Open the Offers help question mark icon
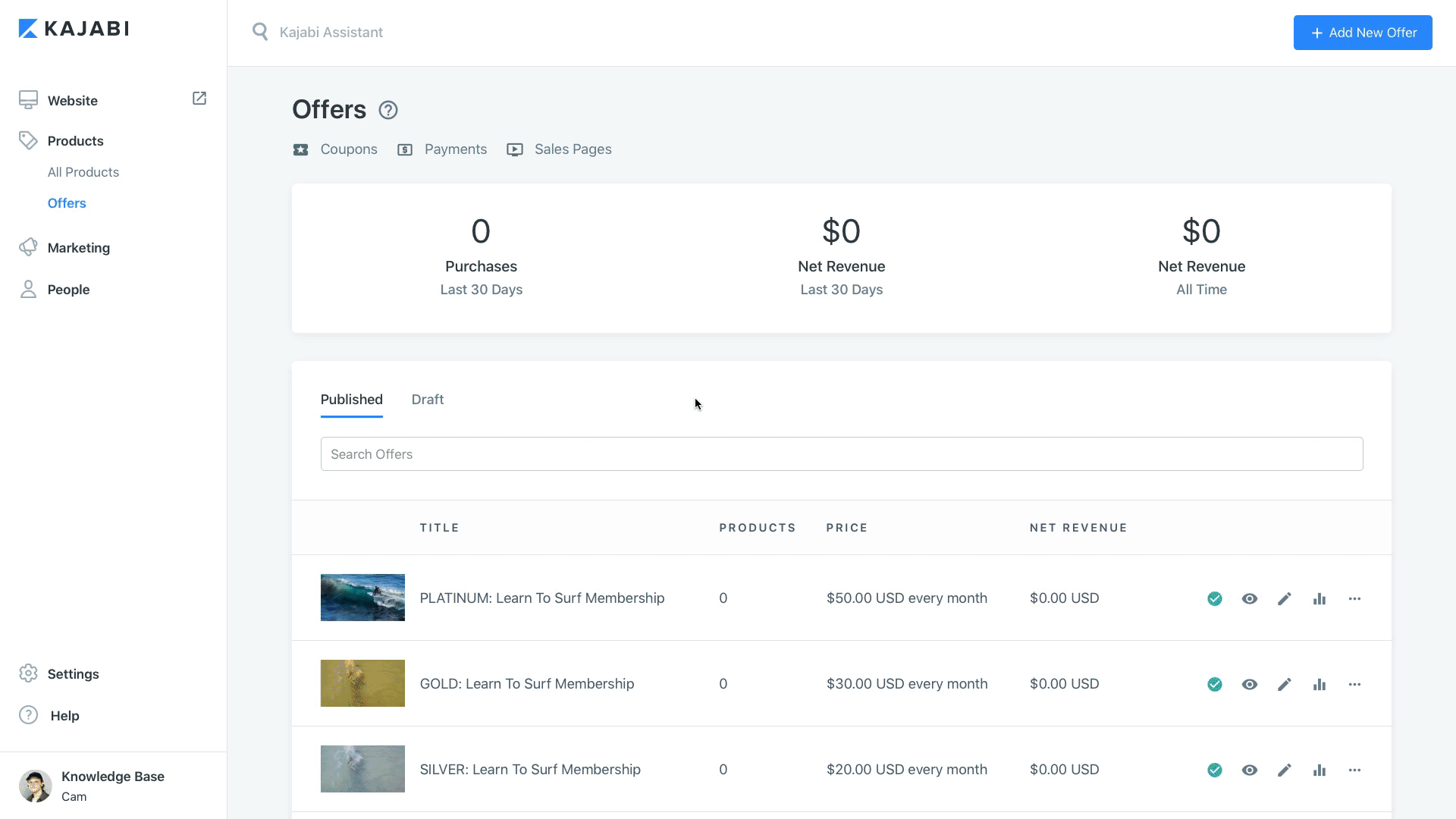The height and width of the screenshot is (819, 1456). coord(388,110)
